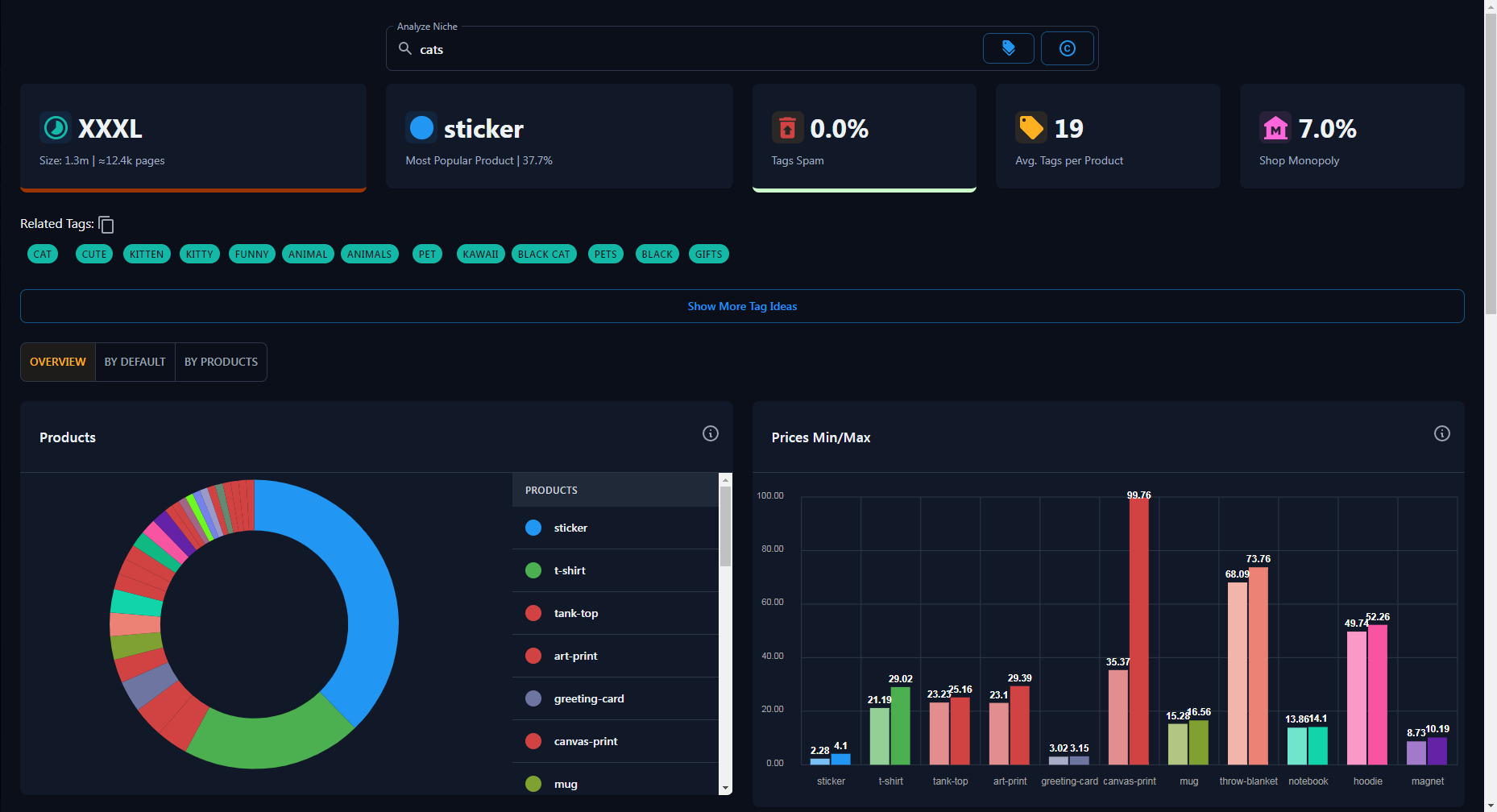Screen dimensions: 1497x812
Task: Click mug legend row
Action: pyautogui.click(x=616, y=780)
